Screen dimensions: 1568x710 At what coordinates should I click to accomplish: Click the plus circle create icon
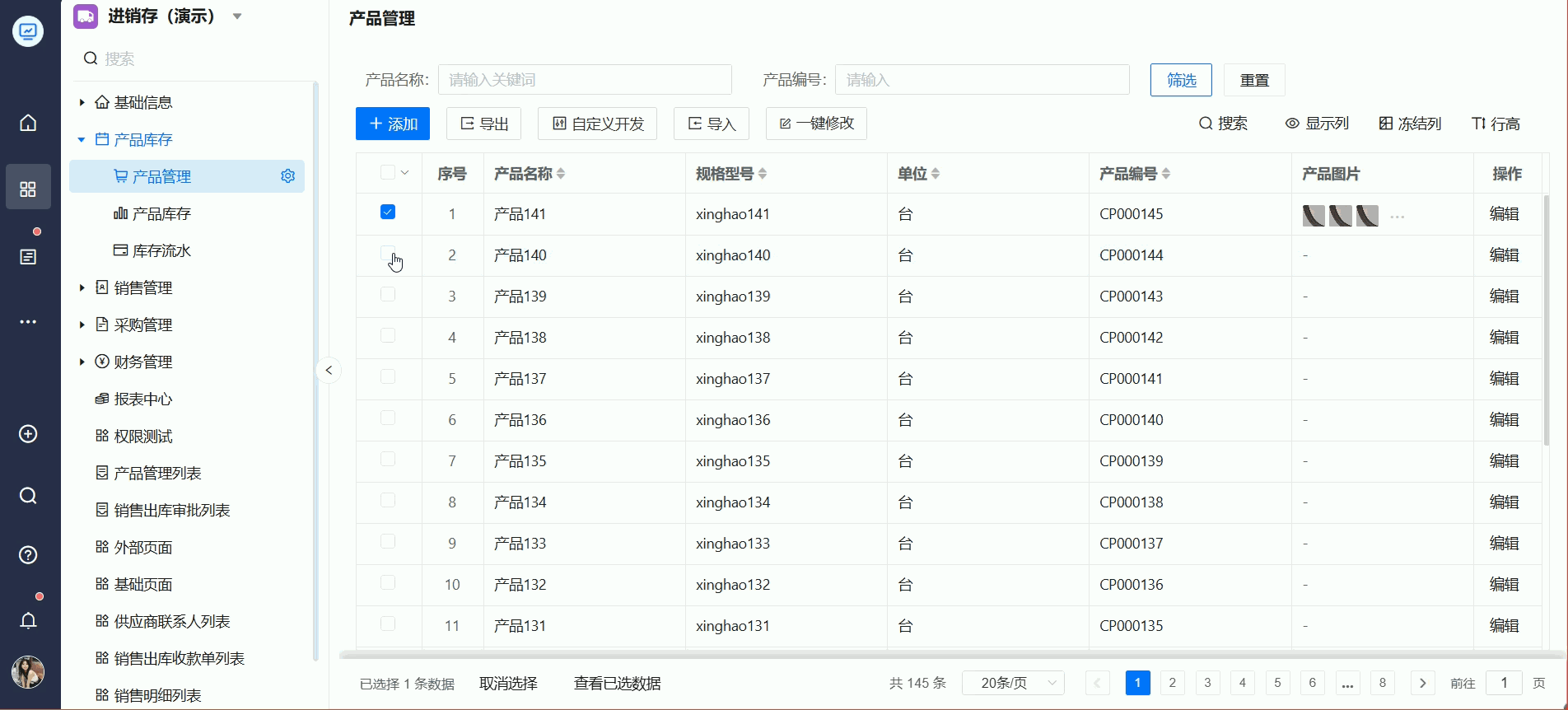pyautogui.click(x=28, y=434)
